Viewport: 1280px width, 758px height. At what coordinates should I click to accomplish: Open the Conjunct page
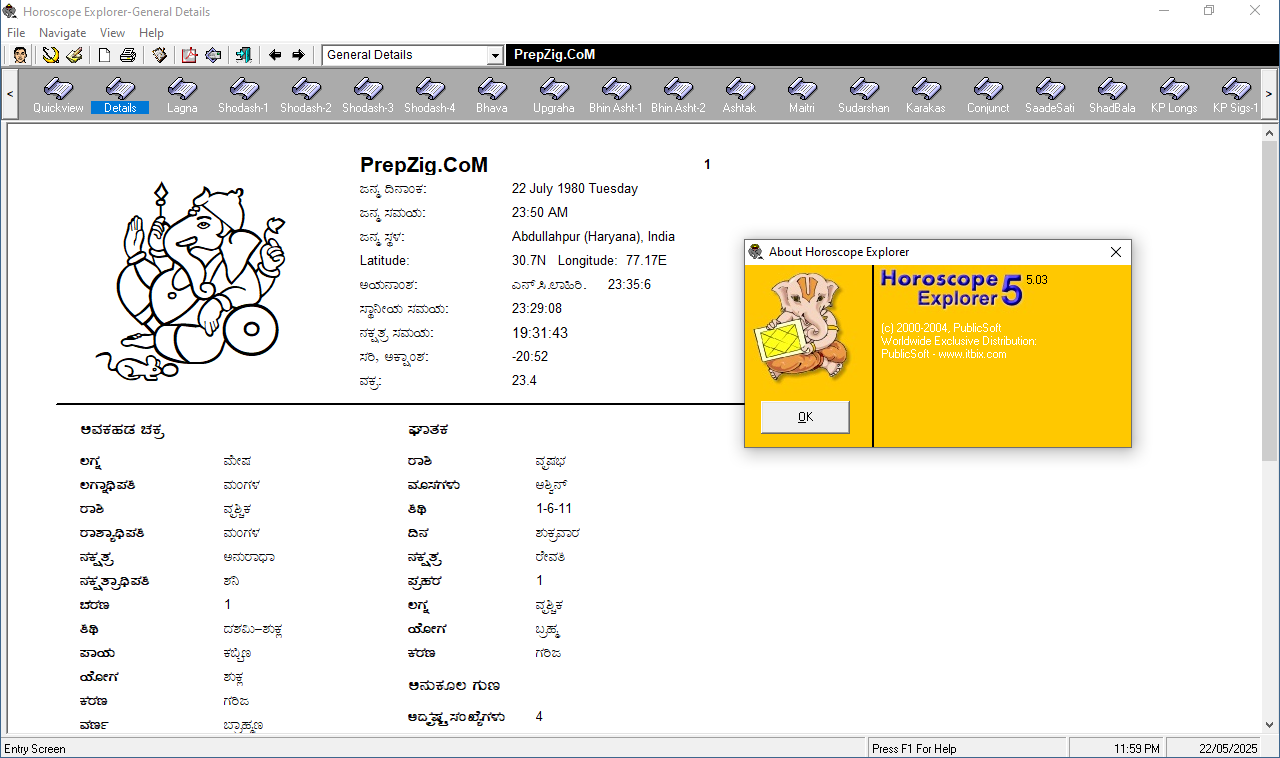988,95
